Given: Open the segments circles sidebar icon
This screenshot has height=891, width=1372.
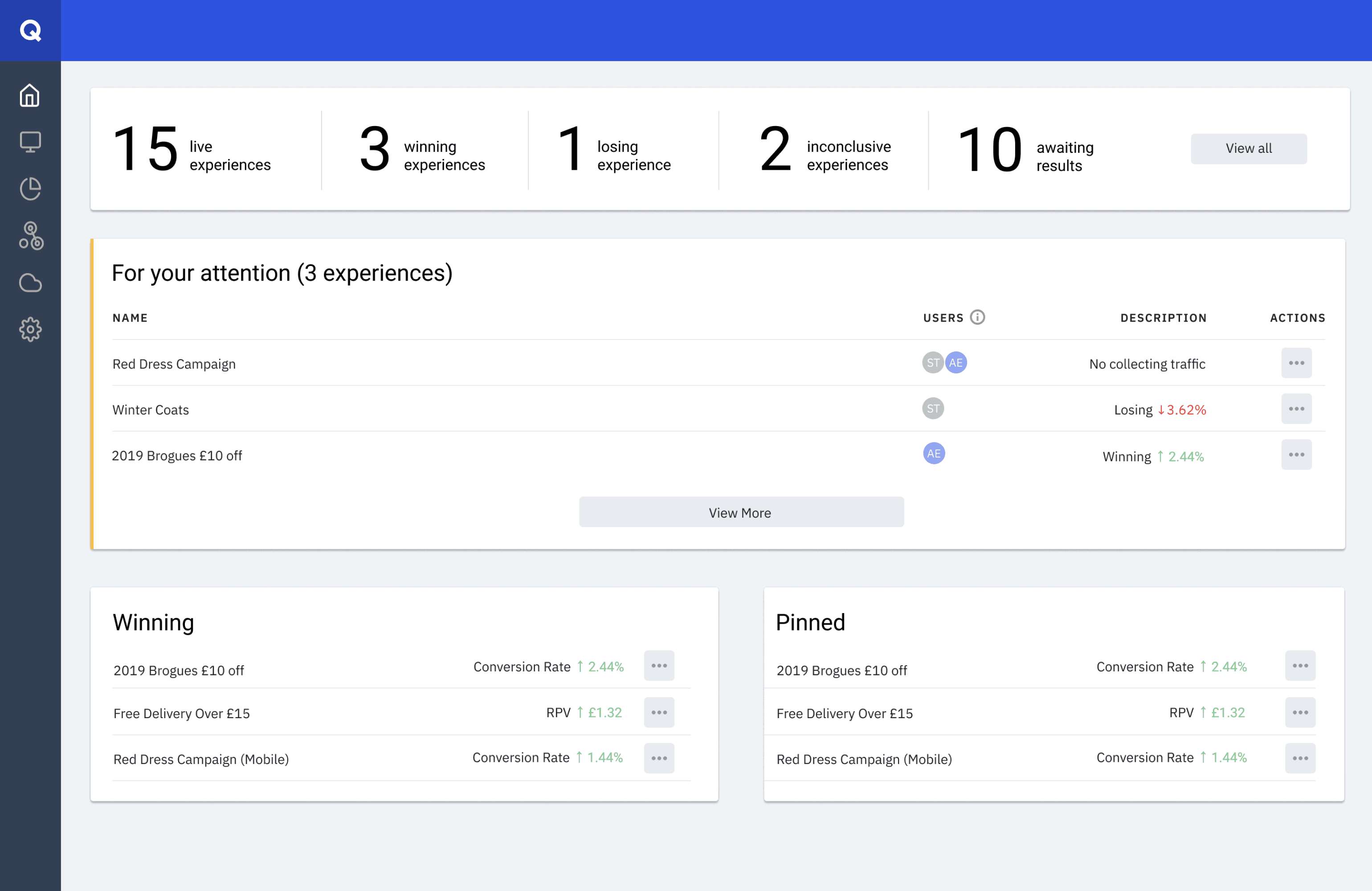Looking at the screenshot, I should click(30, 235).
